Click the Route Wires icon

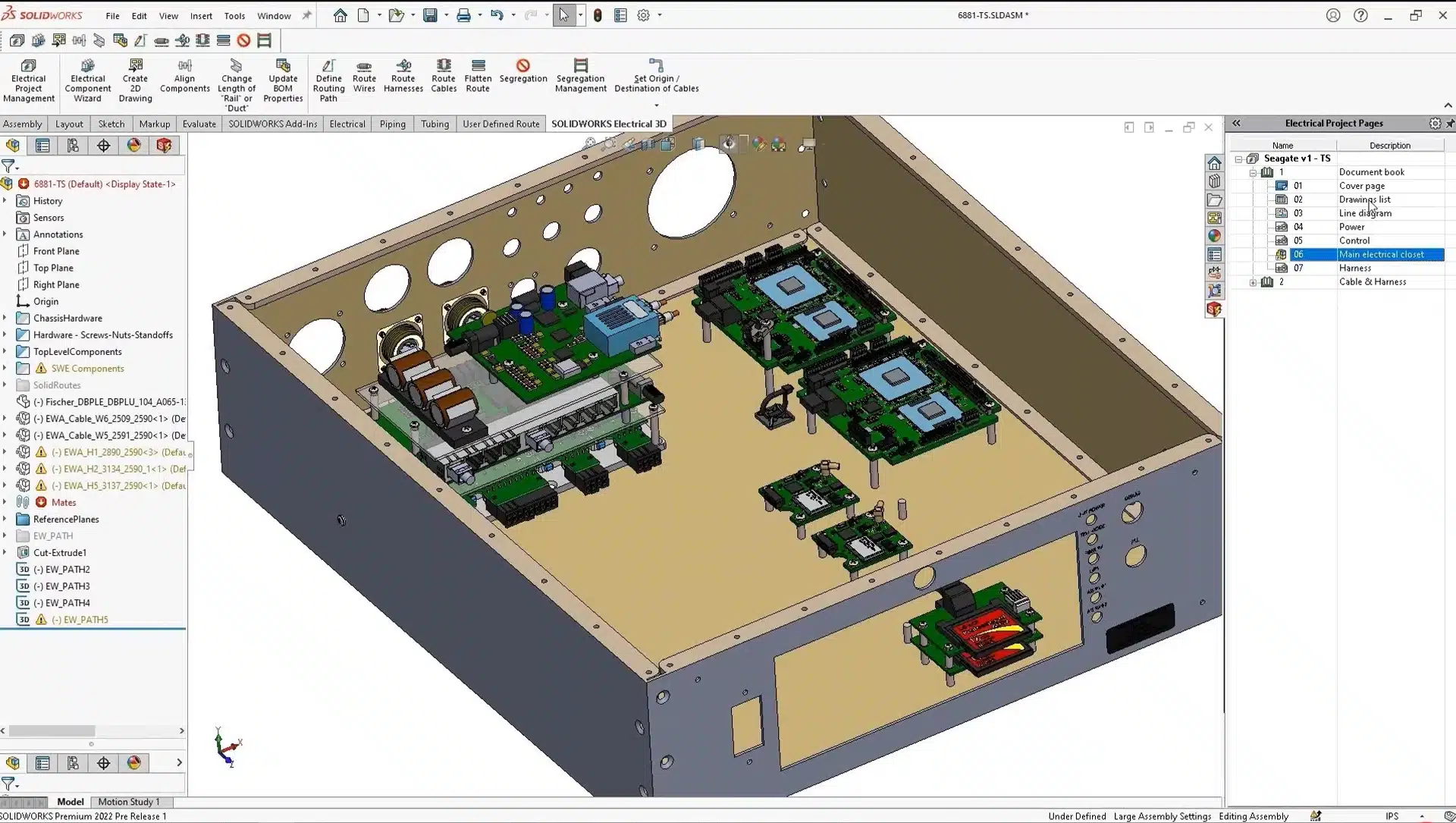pyautogui.click(x=364, y=76)
